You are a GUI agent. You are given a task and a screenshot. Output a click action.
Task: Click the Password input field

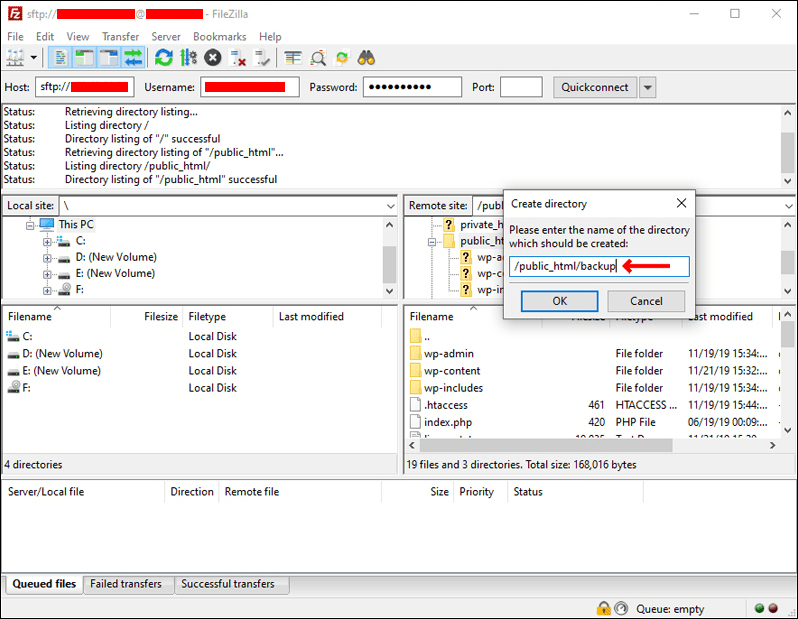click(x=412, y=87)
